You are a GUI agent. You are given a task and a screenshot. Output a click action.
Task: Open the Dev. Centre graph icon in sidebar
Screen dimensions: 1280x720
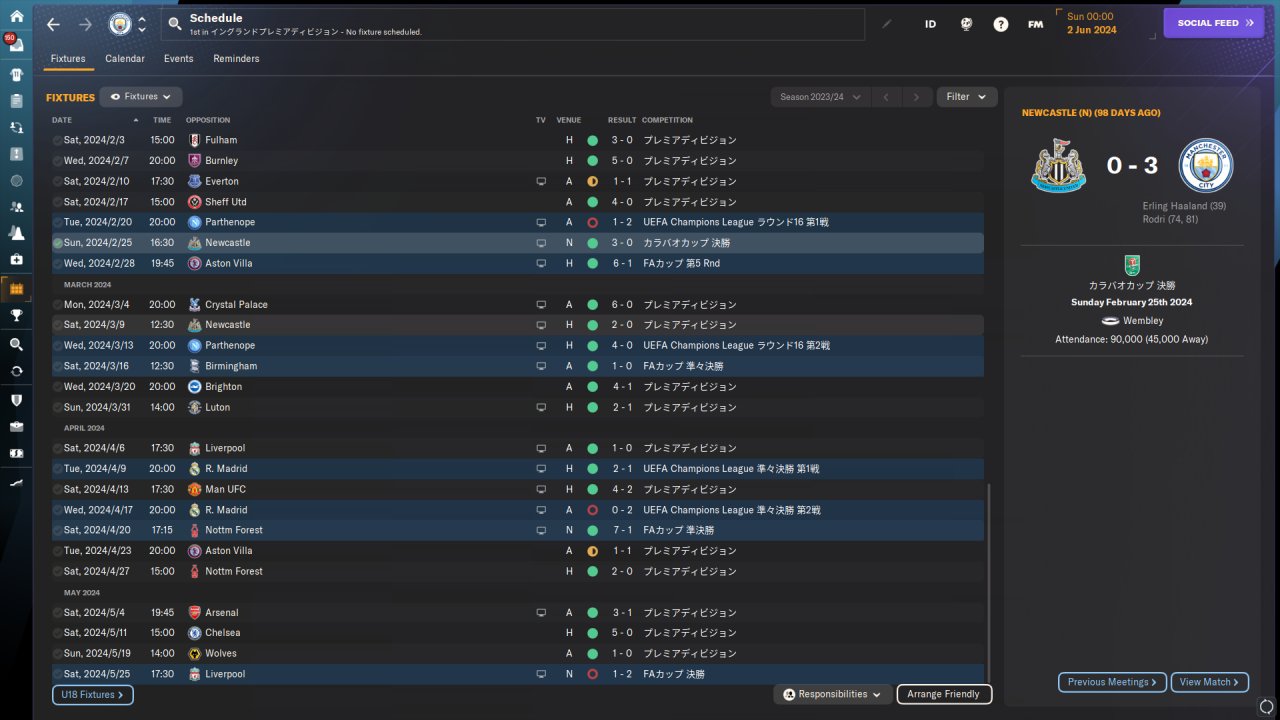coord(16,481)
